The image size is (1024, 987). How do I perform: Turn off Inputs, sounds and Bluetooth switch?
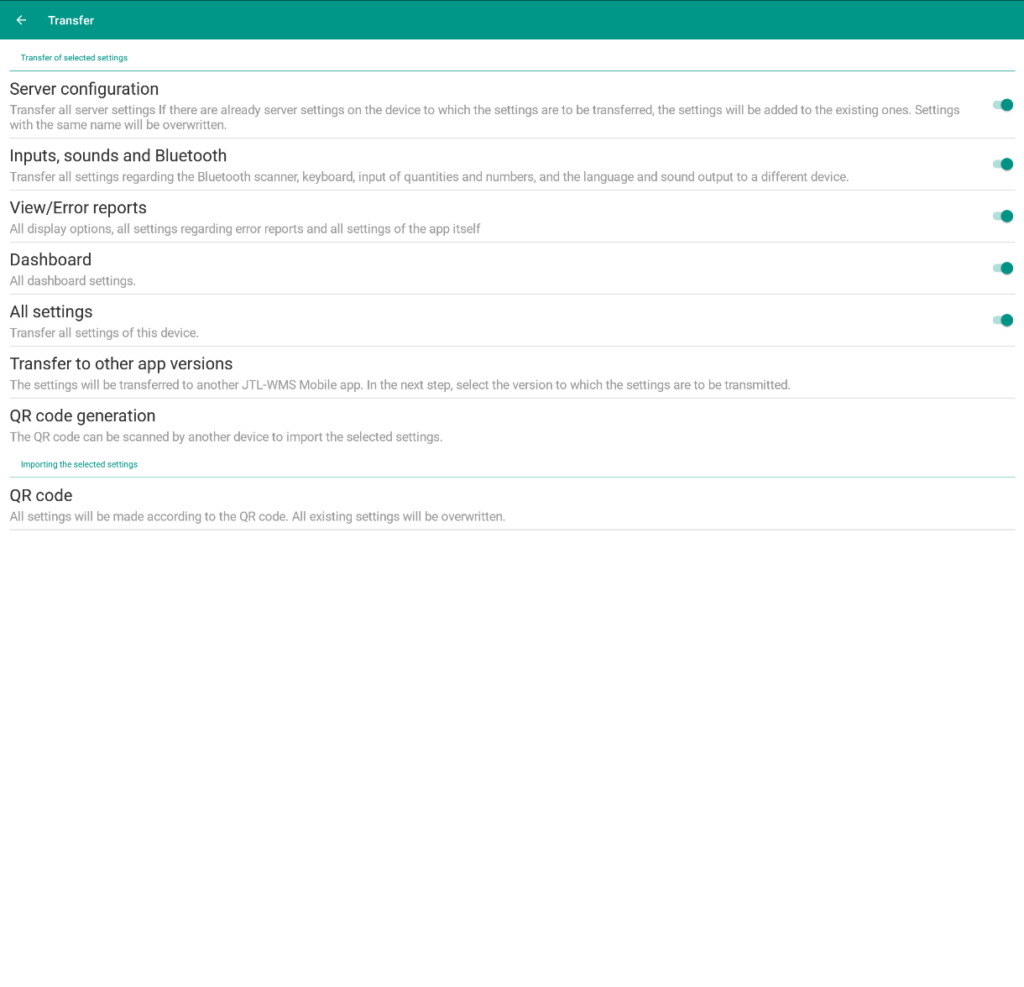pyautogui.click(x=1002, y=164)
